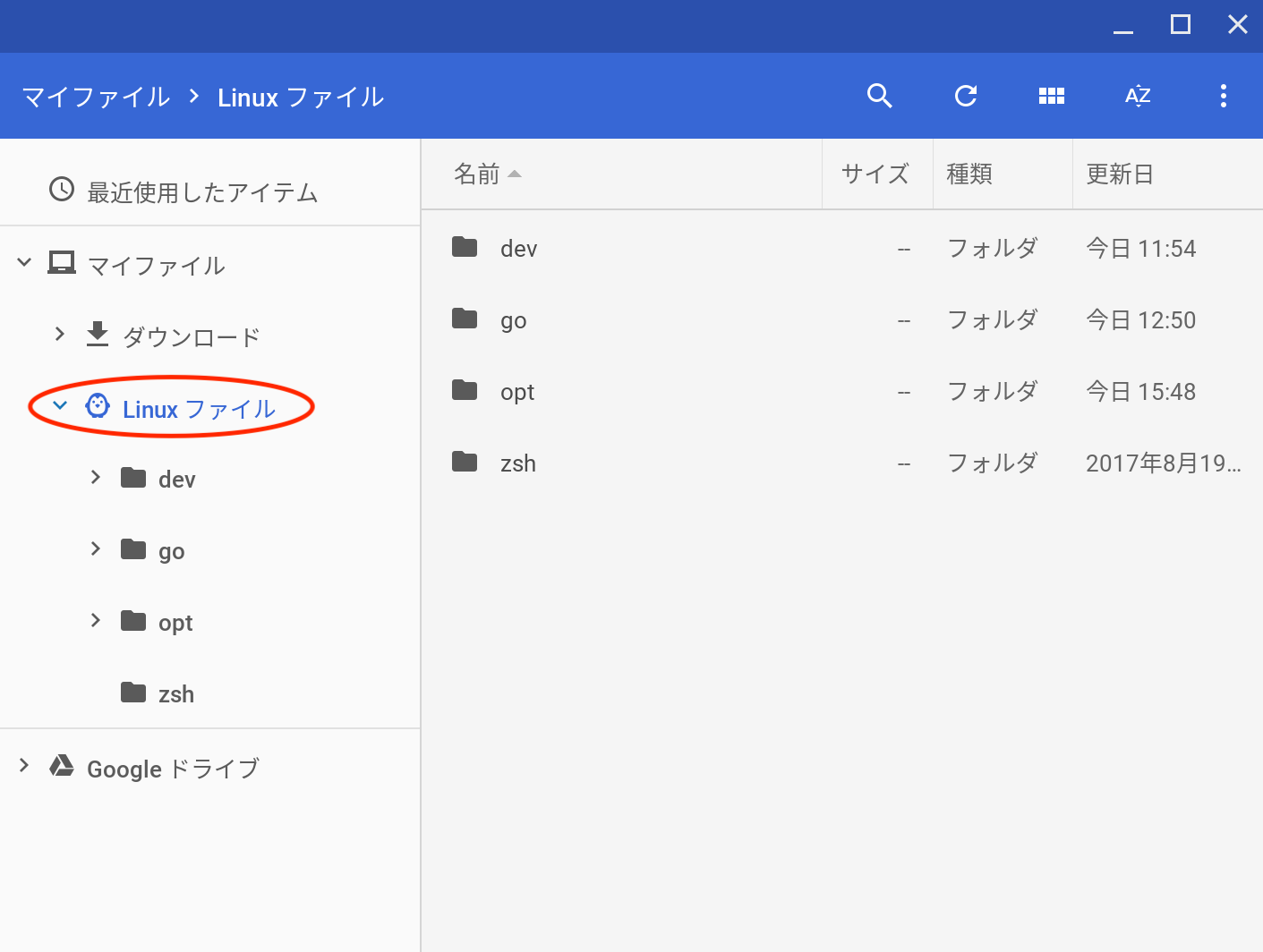This screenshot has height=952, width=1263.
Task: Expand the opt folder in sidebar tree
Action: [x=96, y=620]
